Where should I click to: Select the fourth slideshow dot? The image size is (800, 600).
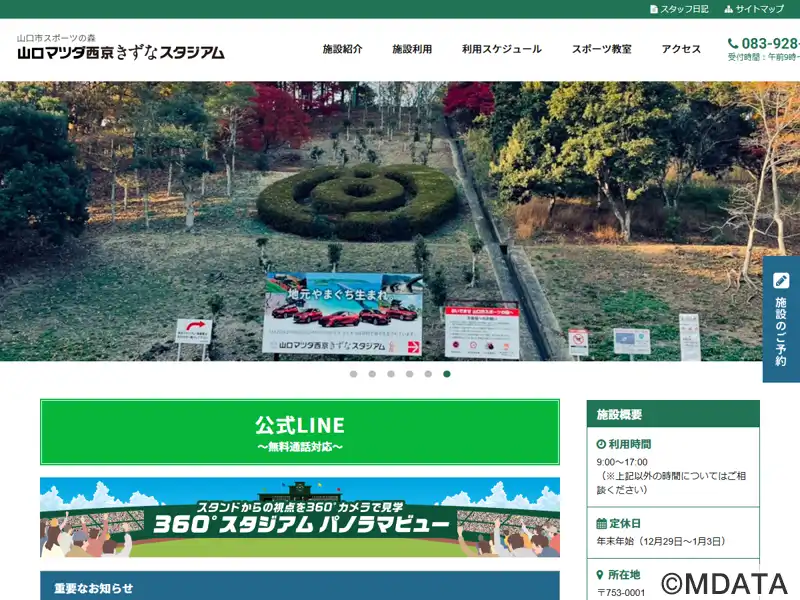pos(409,374)
